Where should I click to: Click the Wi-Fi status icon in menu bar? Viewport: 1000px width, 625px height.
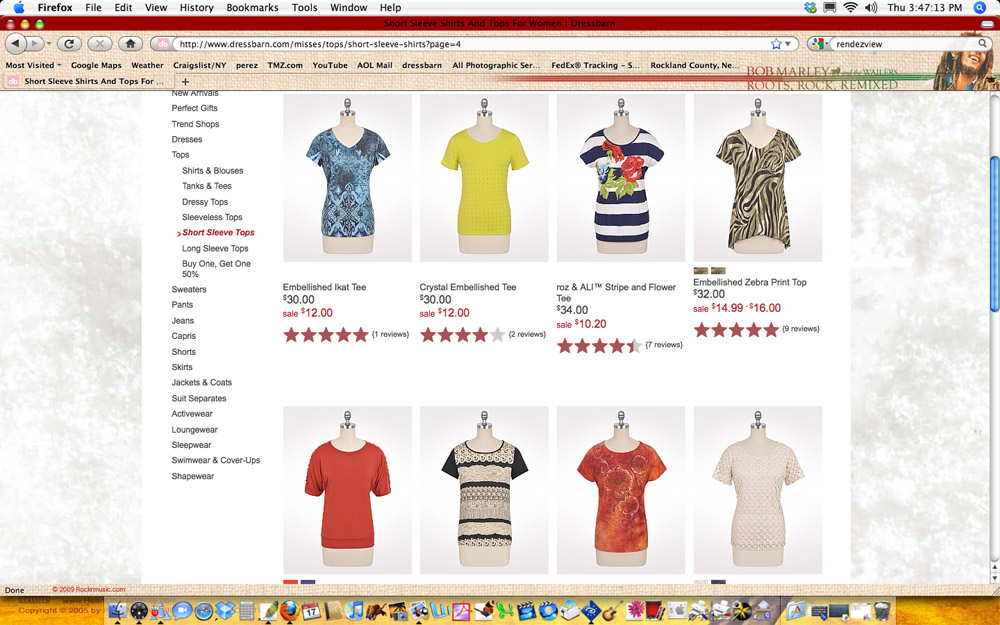[x=849, y=8]
